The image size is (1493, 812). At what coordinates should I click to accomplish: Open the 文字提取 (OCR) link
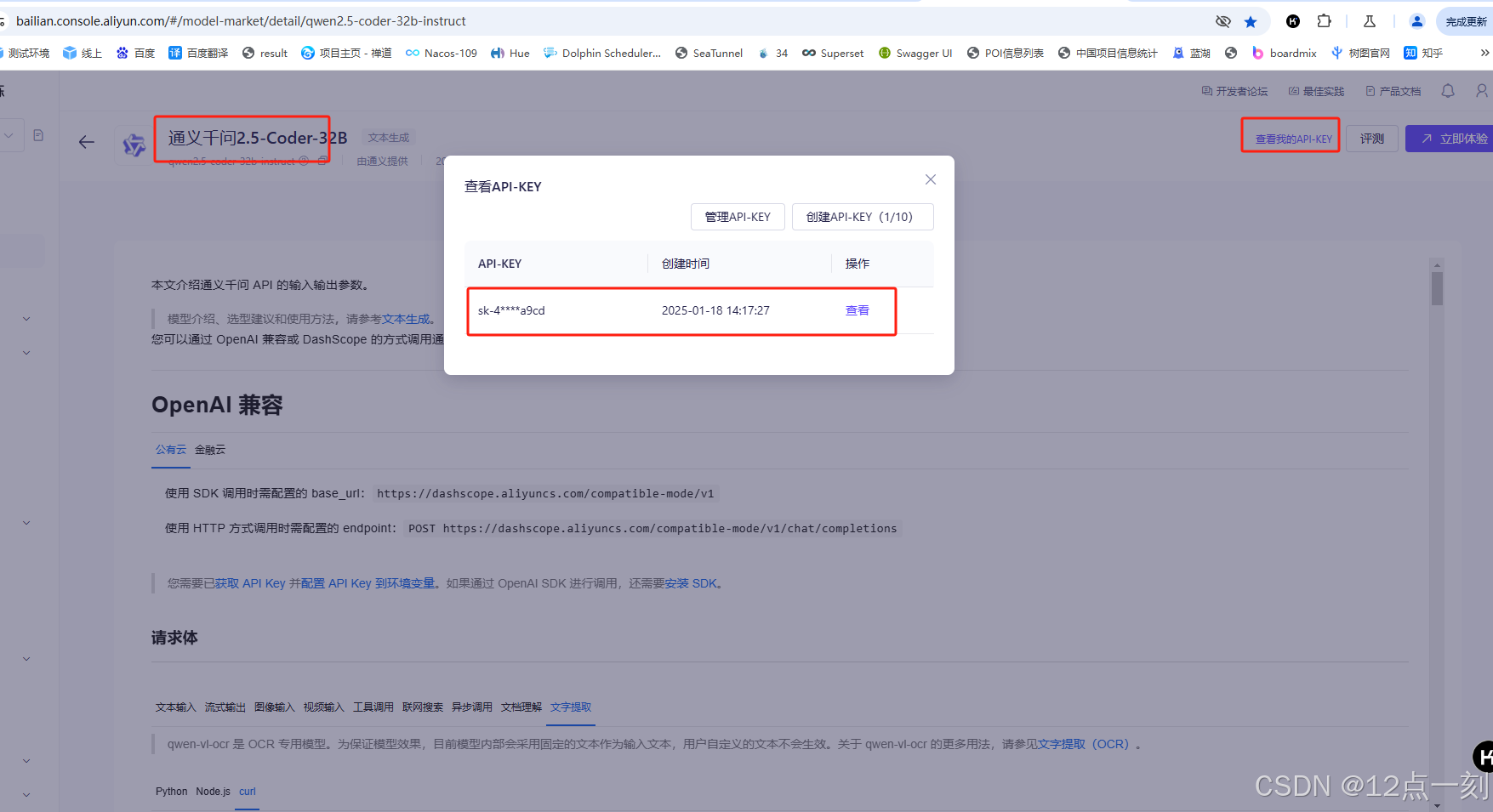[1083, 744]
